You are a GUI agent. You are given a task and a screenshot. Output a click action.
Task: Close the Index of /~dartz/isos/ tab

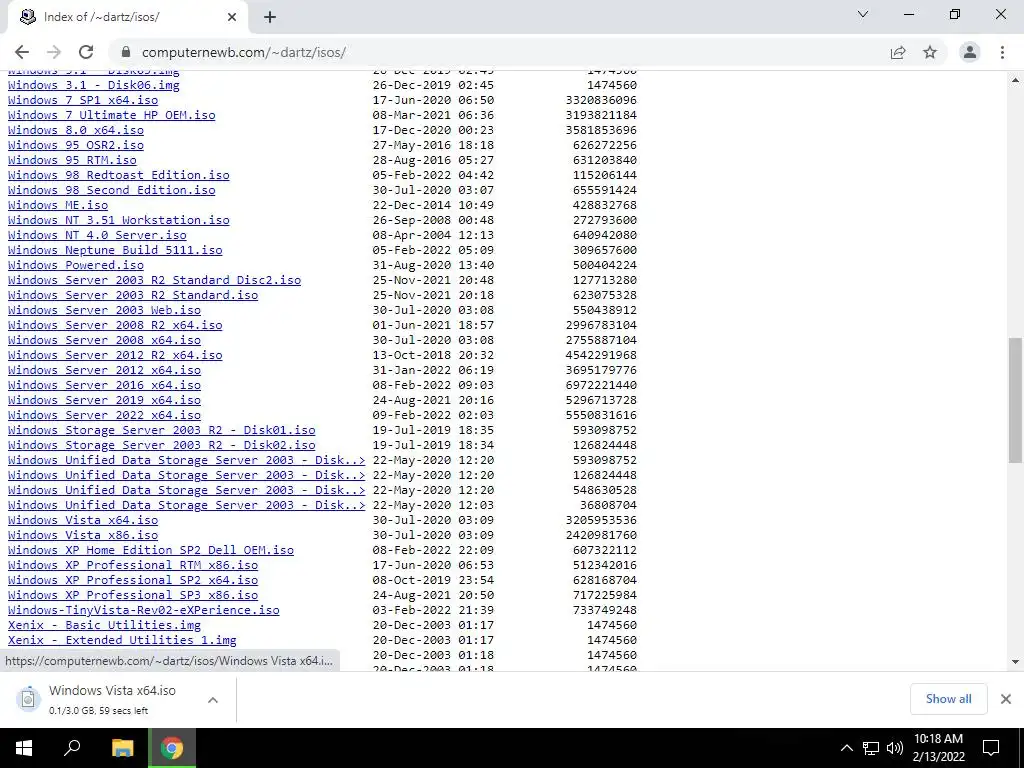click(x=232, y=17)
